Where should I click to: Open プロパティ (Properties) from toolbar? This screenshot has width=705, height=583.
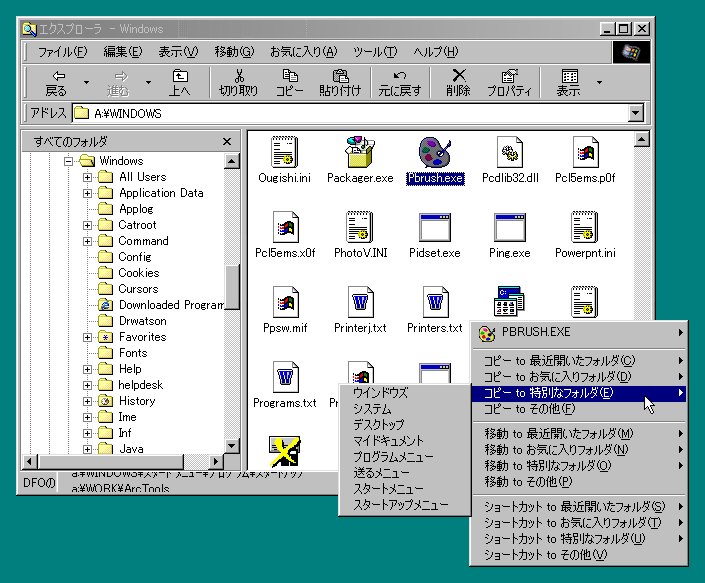tap(509, 83)
